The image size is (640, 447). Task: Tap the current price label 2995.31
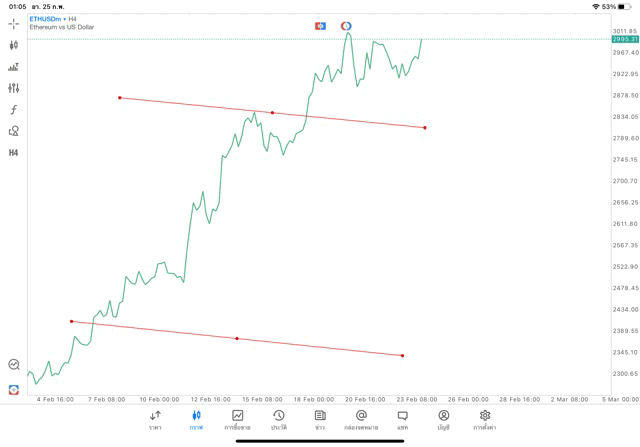[x=626, y=39]
